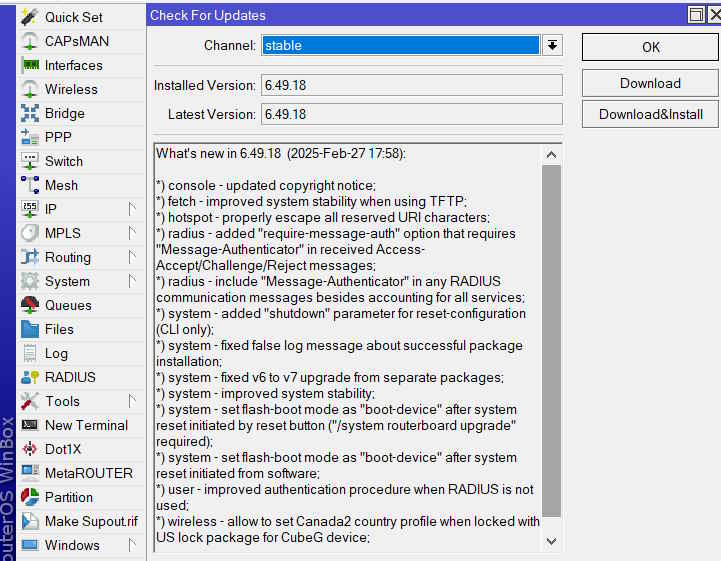Select Bridge from the sidebar

pos(82,113)
